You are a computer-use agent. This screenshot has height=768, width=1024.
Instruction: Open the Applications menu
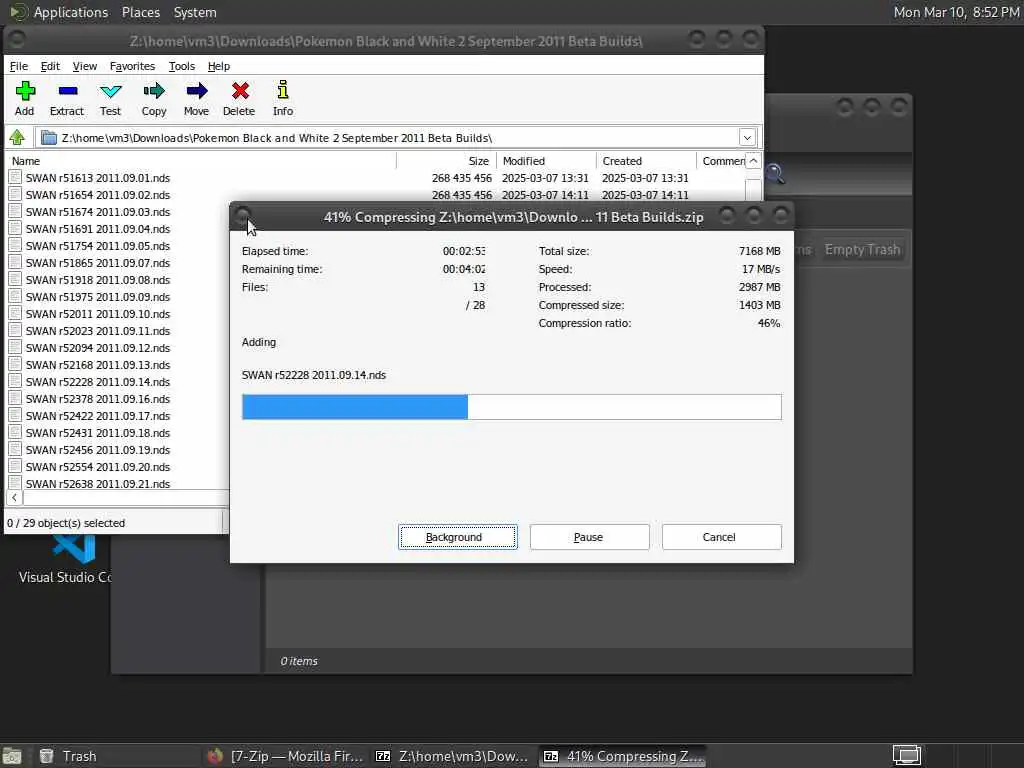[x=71, y=12]
